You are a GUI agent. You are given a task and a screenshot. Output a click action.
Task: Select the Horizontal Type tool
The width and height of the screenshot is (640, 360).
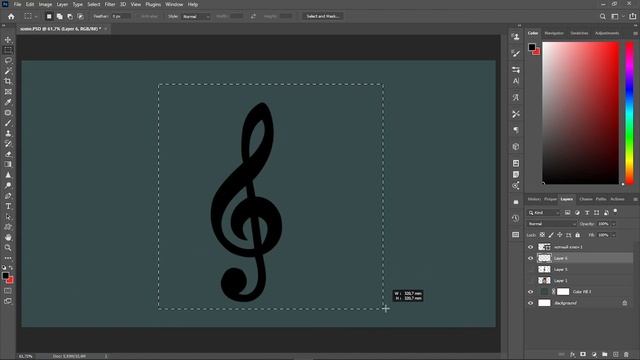8,206
